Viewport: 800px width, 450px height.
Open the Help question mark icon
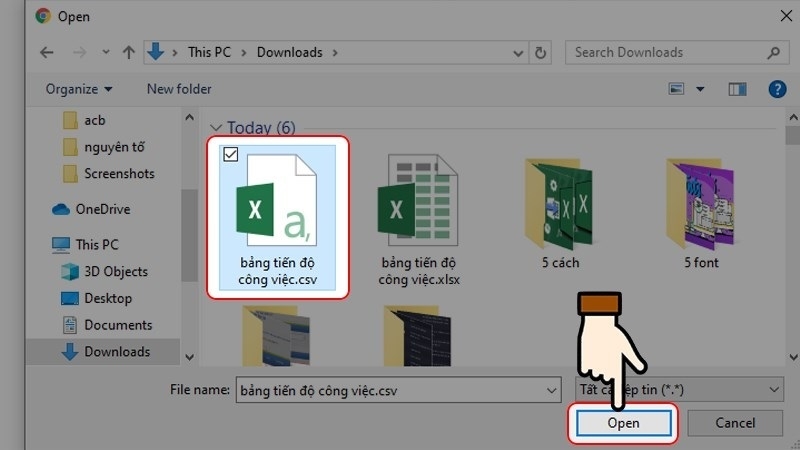[x=776, y=89]
